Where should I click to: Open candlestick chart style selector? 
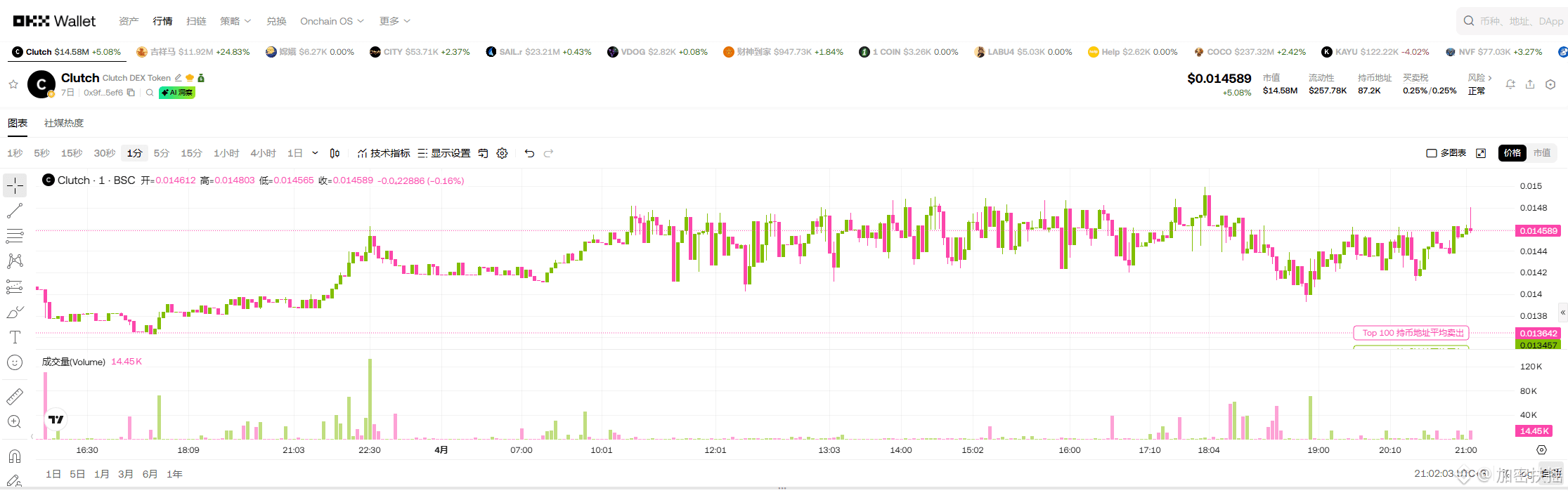tap(335, 153)
